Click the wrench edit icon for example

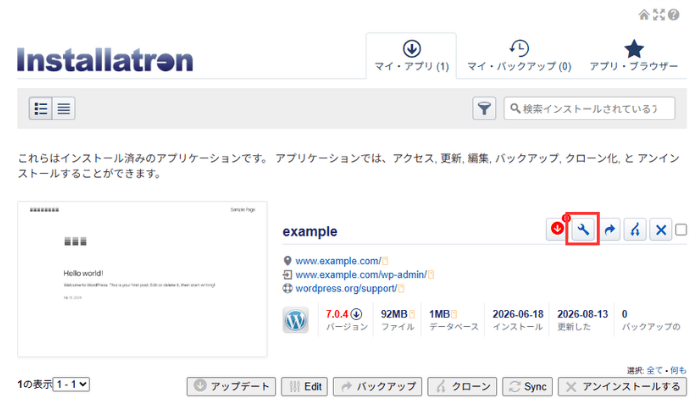click(583, 230)
